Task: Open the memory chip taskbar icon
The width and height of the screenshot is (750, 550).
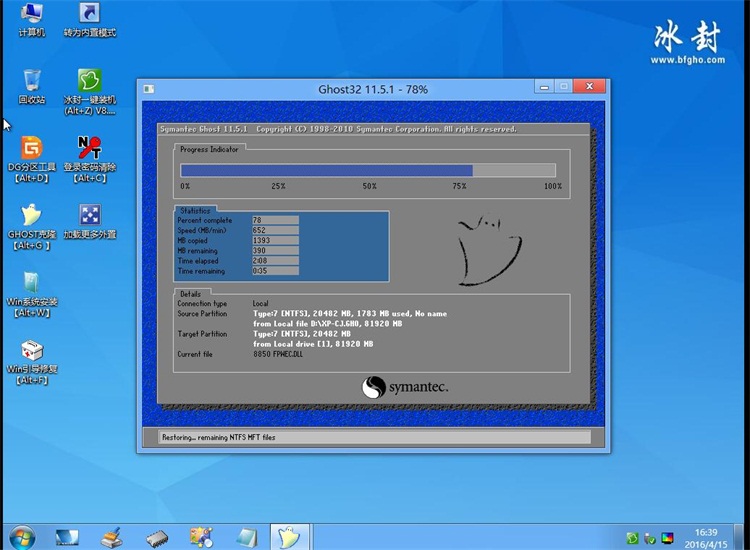Action: (157, 538)
